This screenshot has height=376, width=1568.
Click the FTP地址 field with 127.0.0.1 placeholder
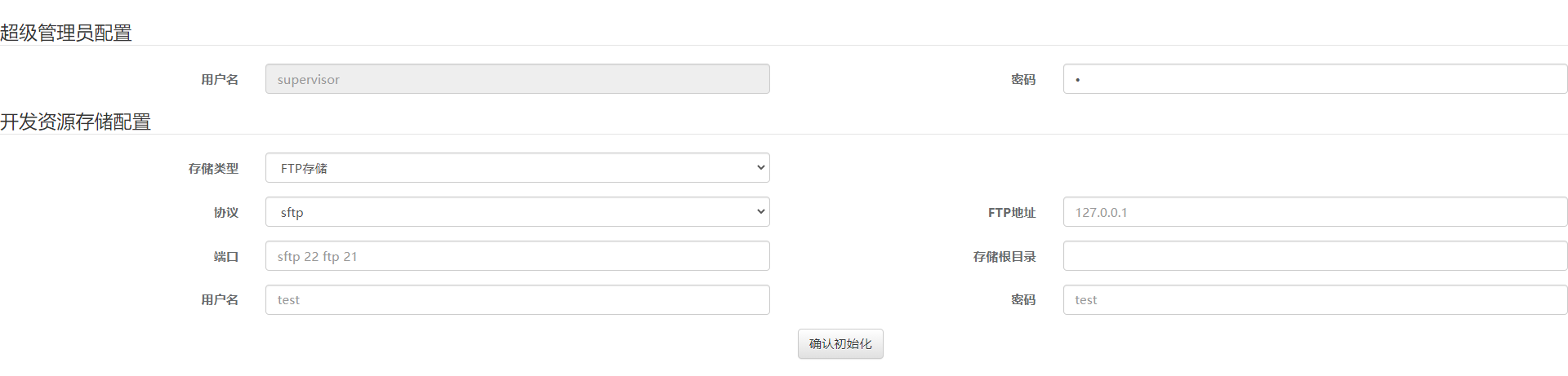coord(1315,212)
